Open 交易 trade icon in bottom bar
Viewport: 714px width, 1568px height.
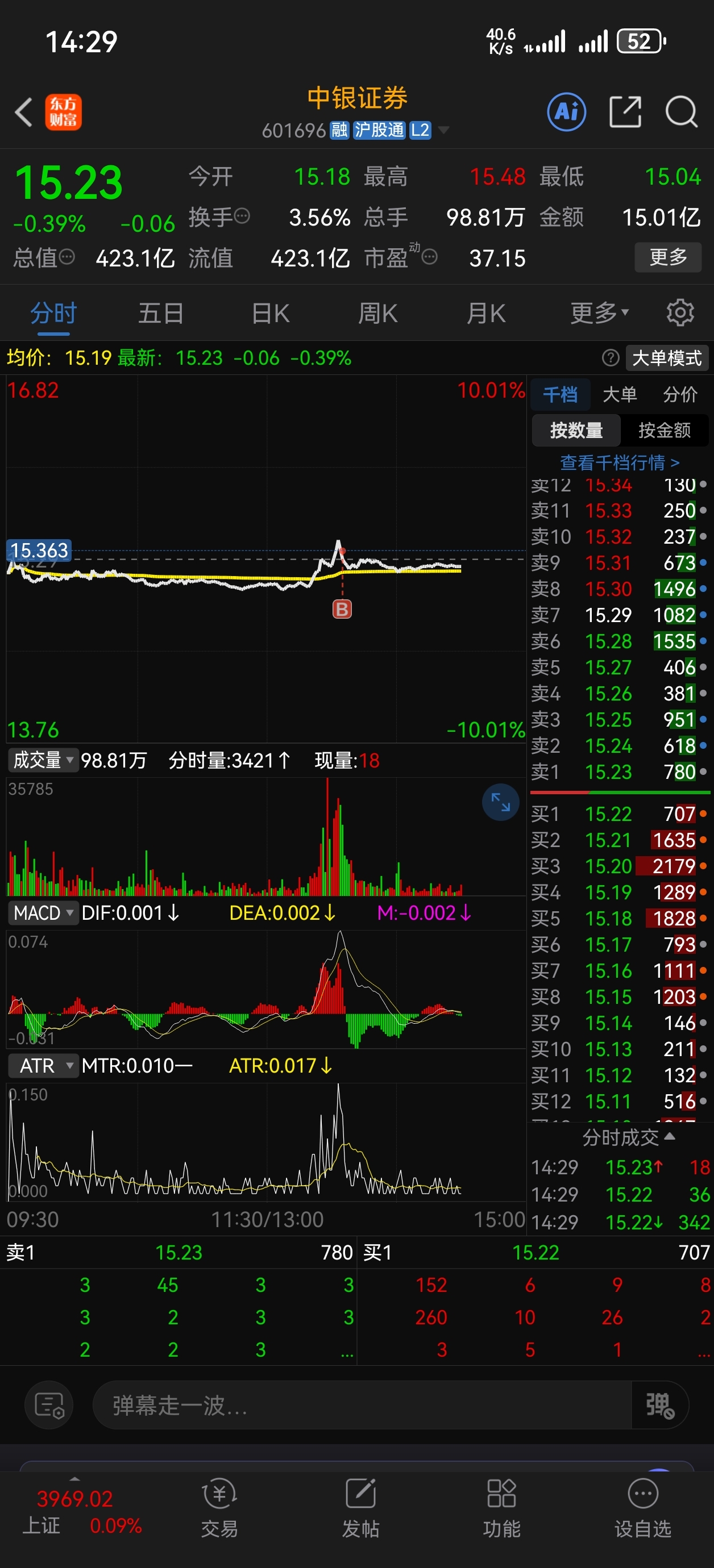(219, 1507)
